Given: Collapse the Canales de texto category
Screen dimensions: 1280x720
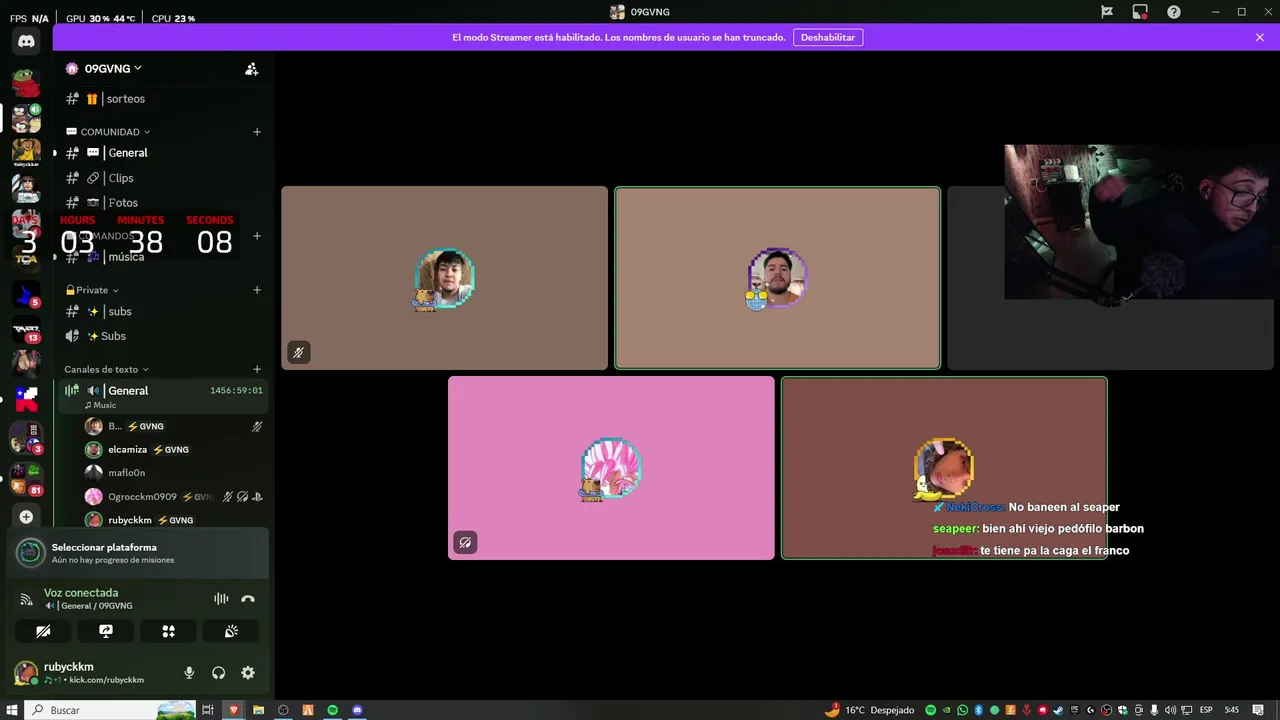Looking at the screenshot, I should 106,369.
